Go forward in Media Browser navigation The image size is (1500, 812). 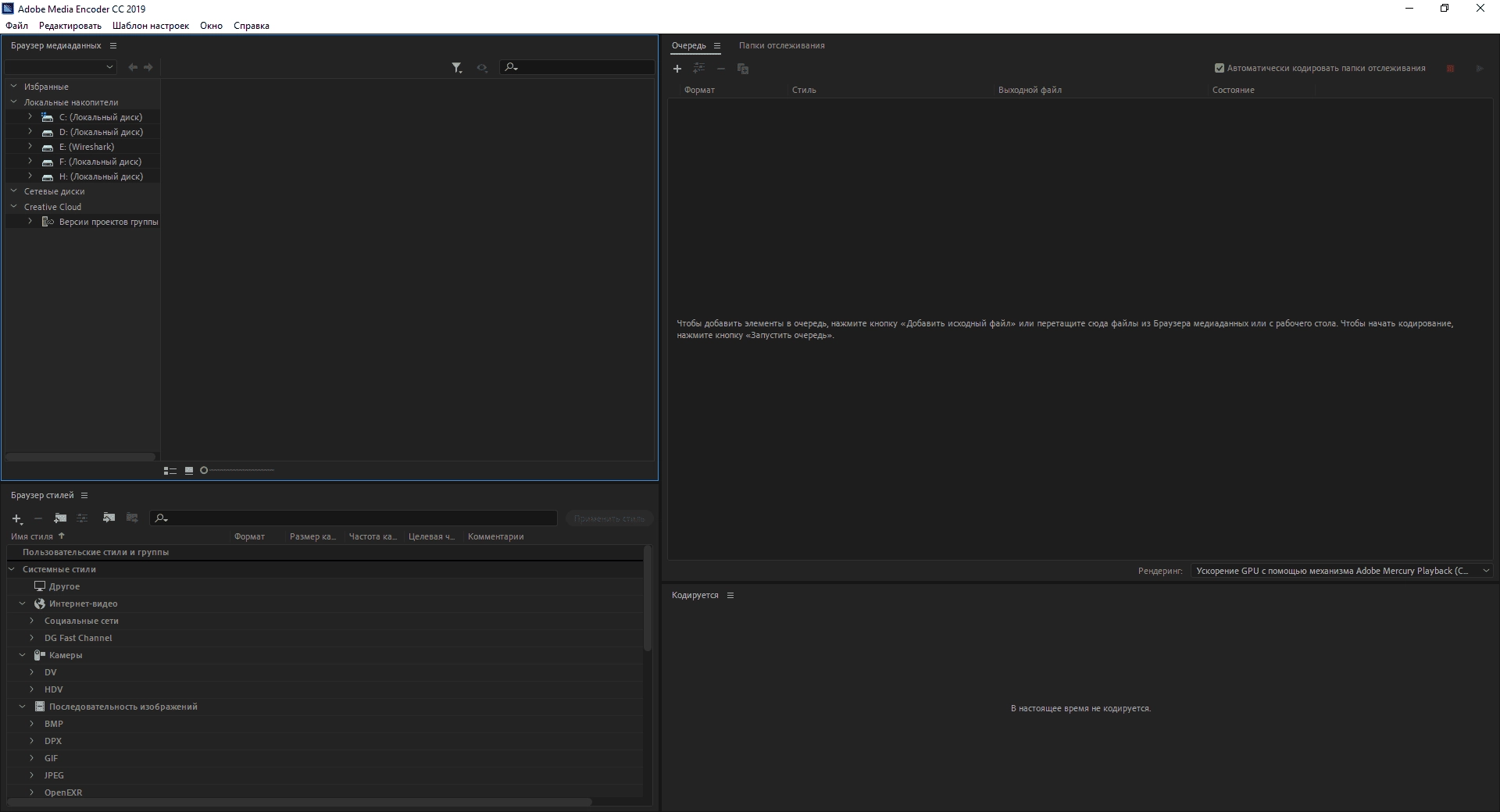[148, 68]
